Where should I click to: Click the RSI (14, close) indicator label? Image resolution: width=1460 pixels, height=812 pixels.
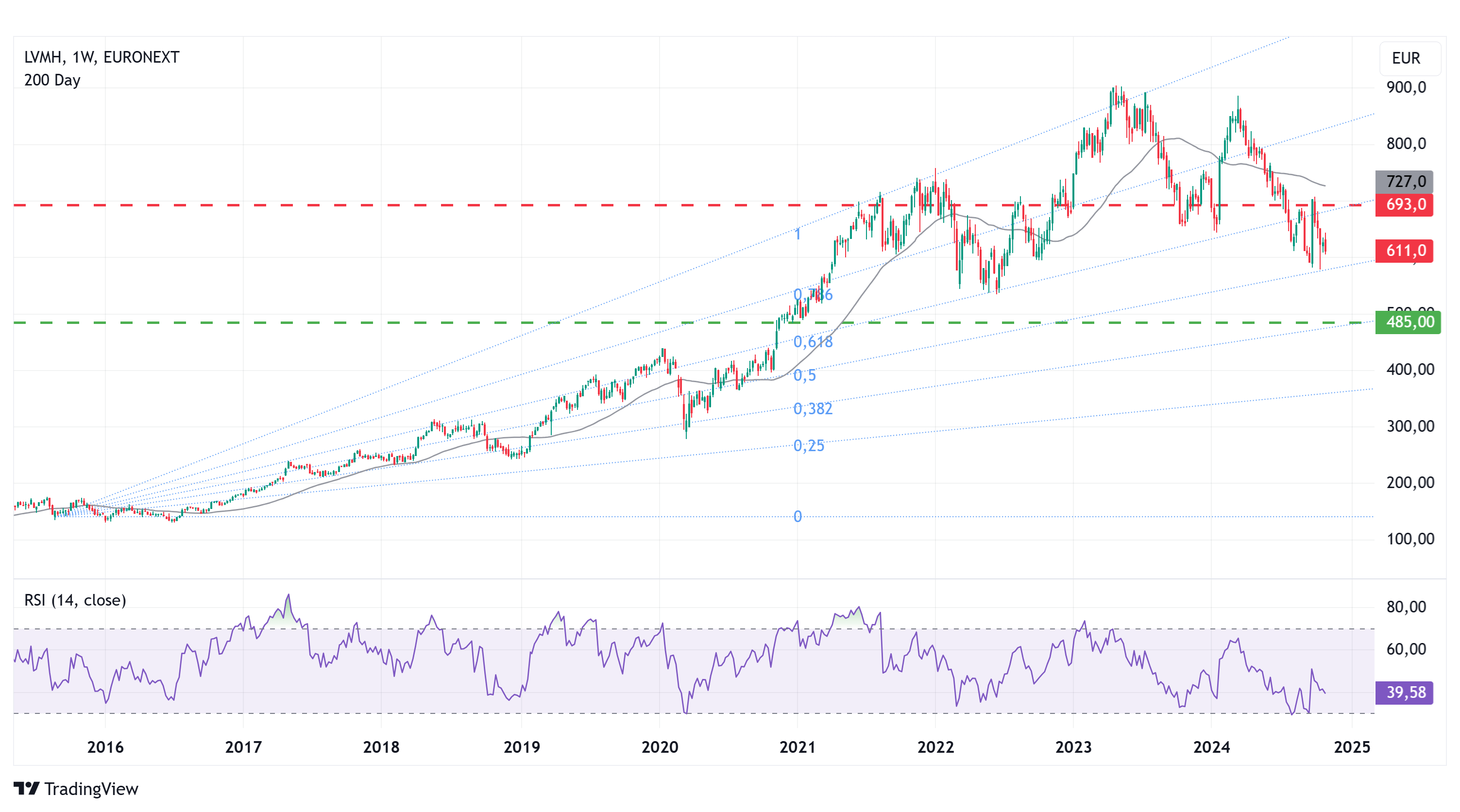coord(75,600)
